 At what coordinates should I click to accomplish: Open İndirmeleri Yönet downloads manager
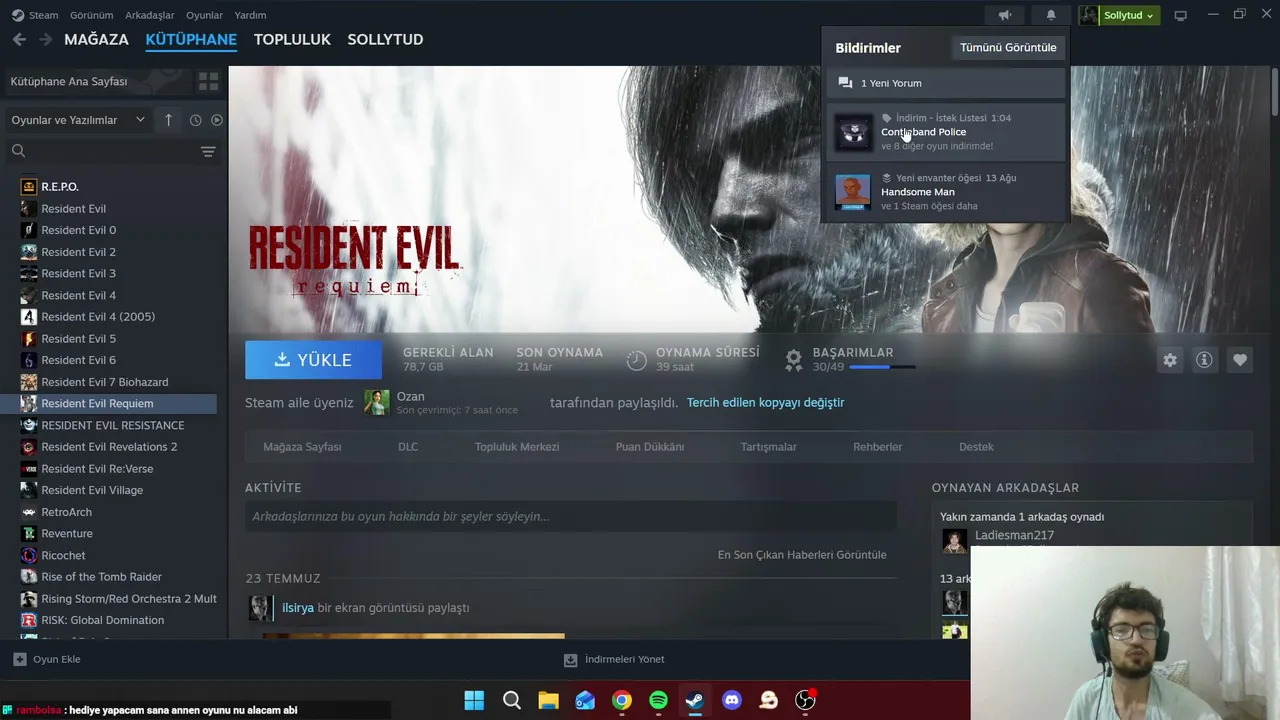click(614, 659)
